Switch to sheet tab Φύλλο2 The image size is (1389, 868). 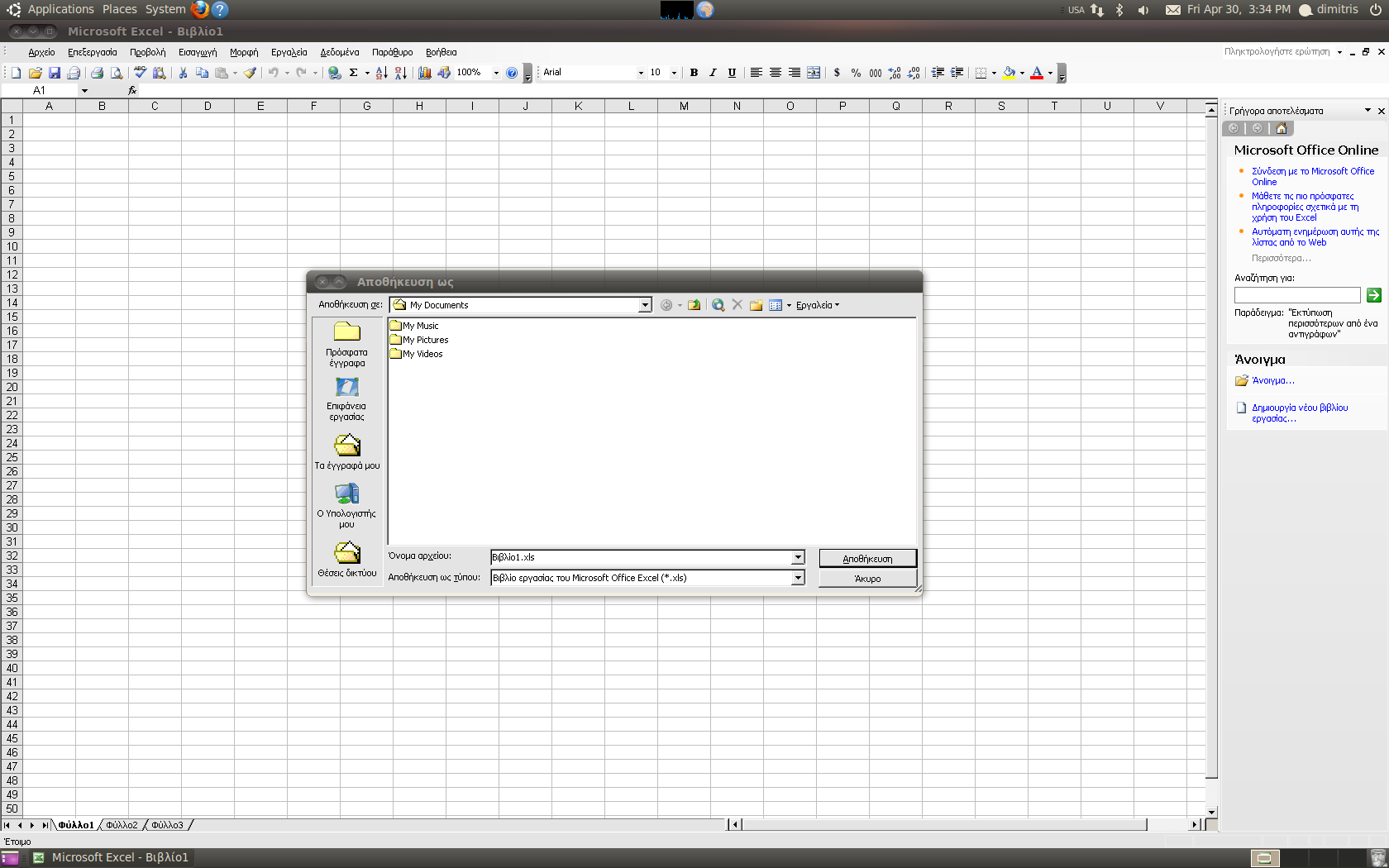point(122,825)
